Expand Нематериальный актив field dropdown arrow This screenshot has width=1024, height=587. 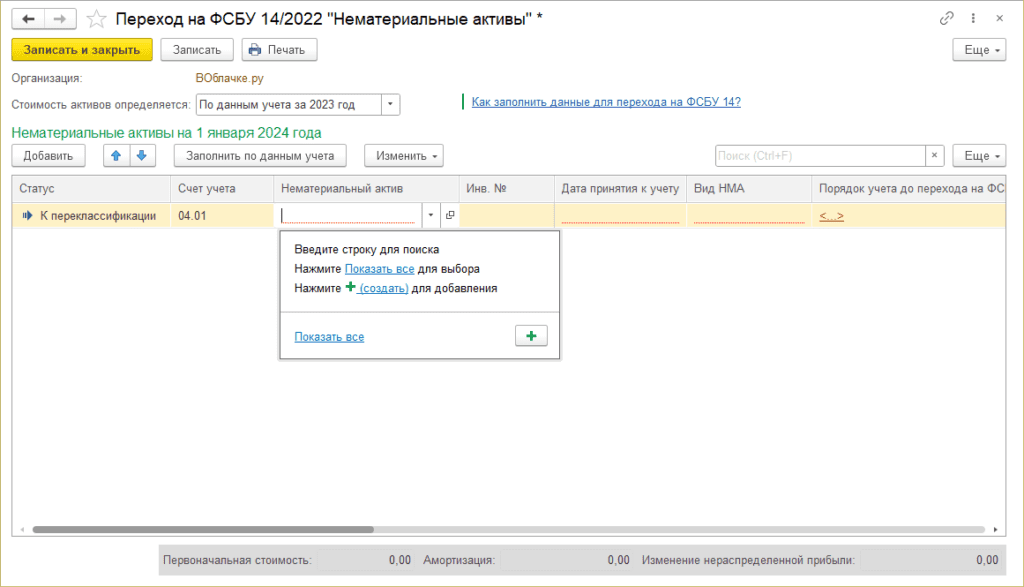coord(430,215)
